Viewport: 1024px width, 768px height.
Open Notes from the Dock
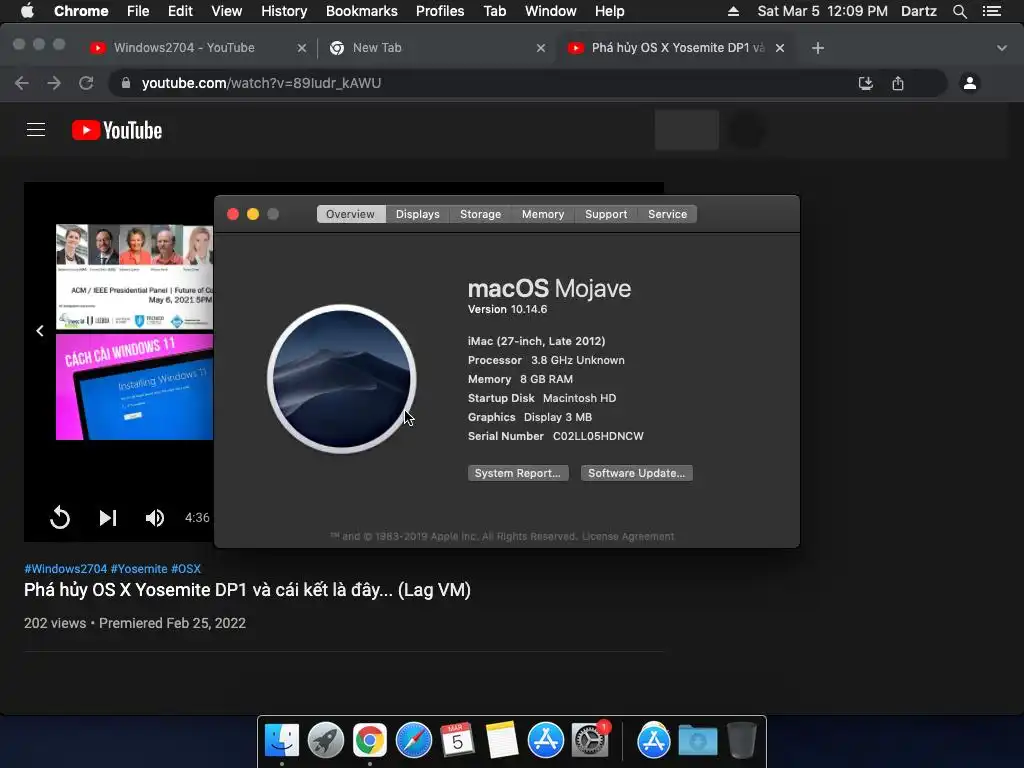click(x=502, y=740)
